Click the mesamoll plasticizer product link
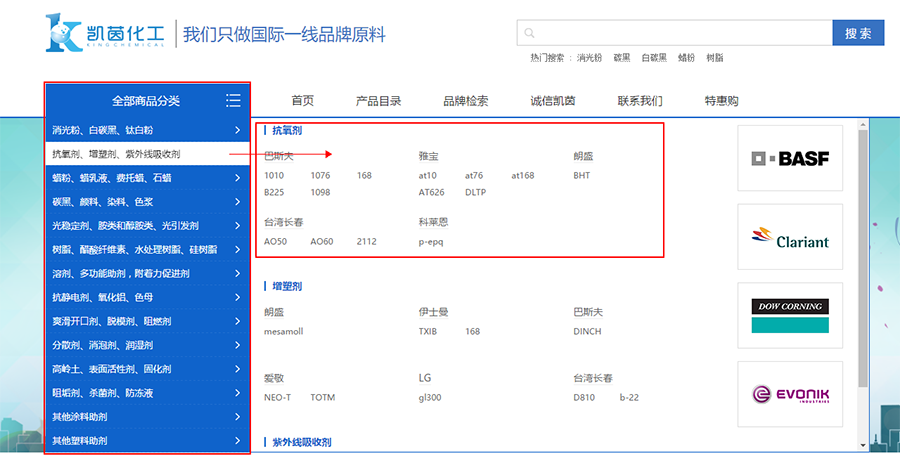This screenshot has width=900, height=456. (x=283, y=331)
